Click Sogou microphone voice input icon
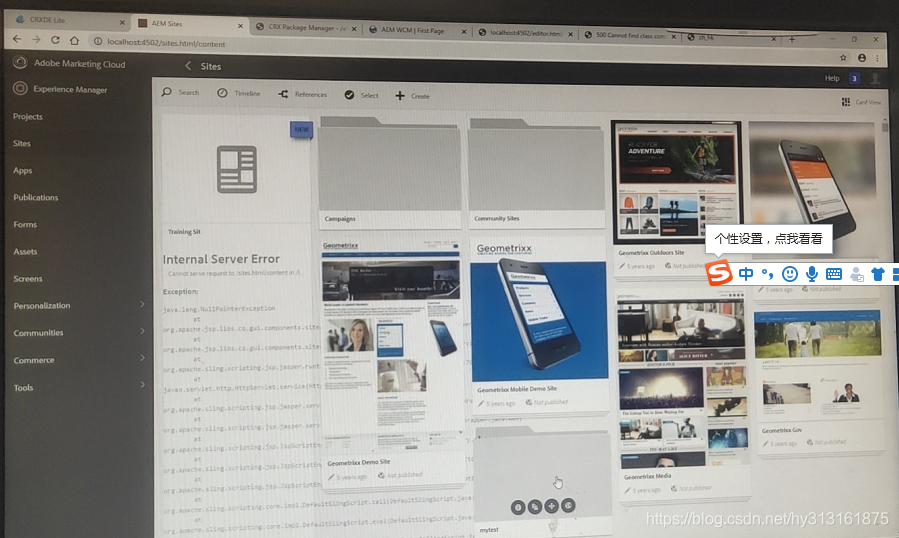The image size is (899, 538). tap(811, 274)
